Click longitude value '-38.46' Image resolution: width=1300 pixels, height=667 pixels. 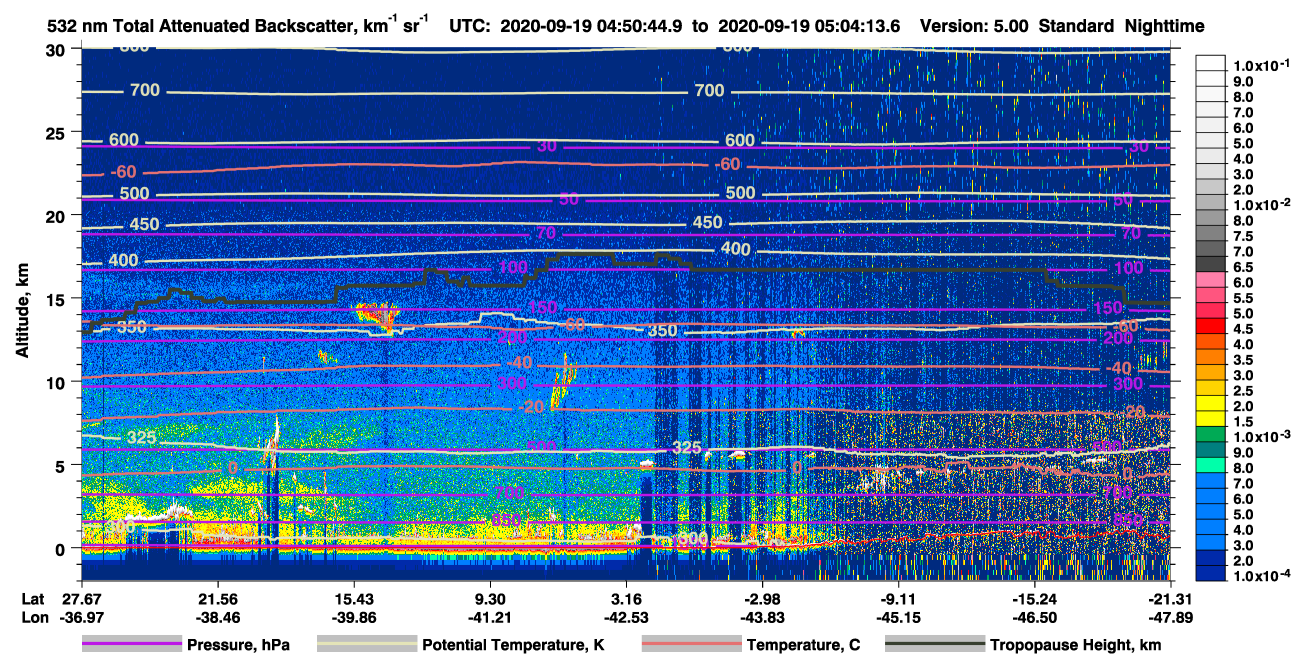pos(218,616)
